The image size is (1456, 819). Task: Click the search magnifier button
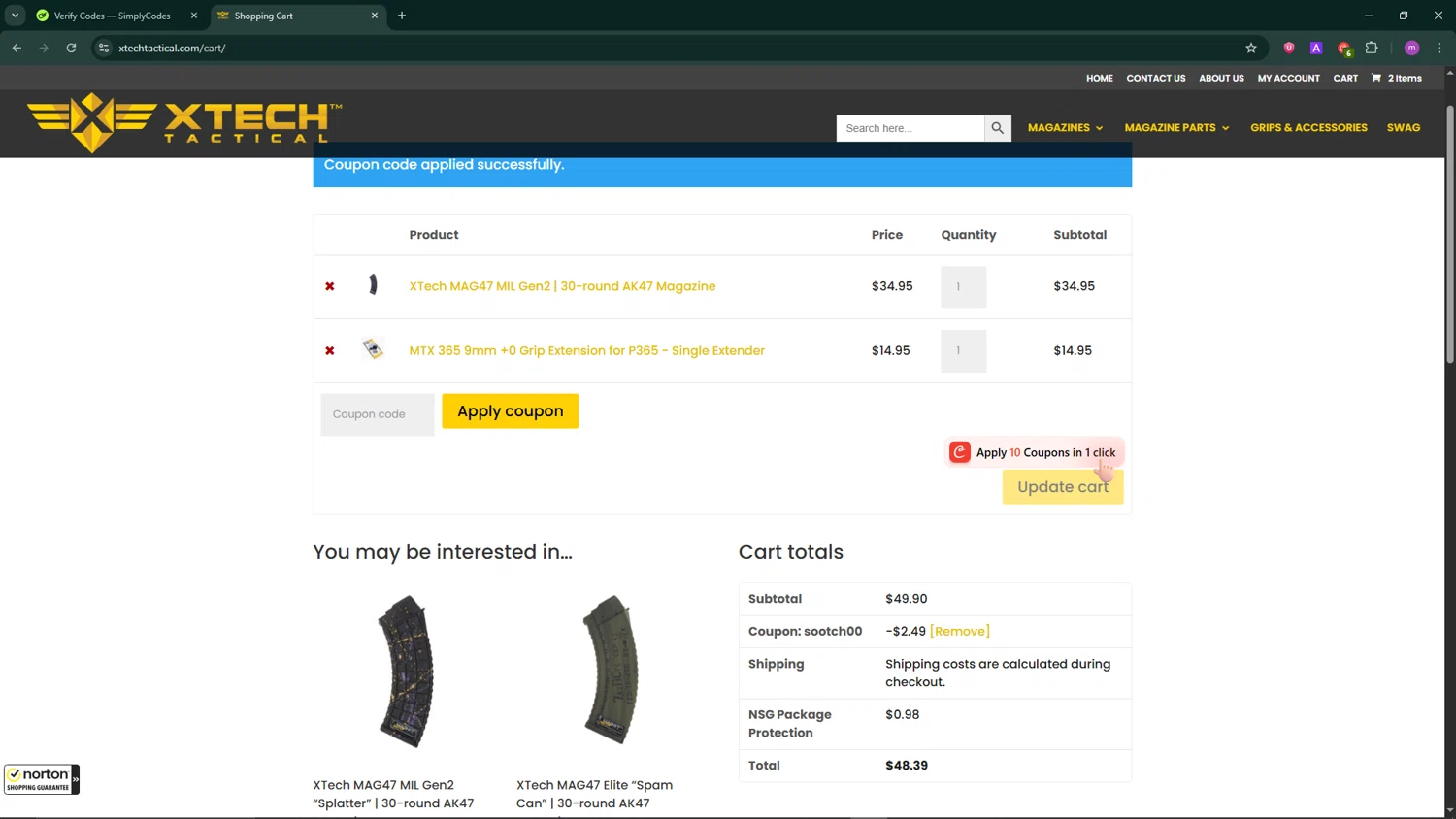tap(997, 128)
